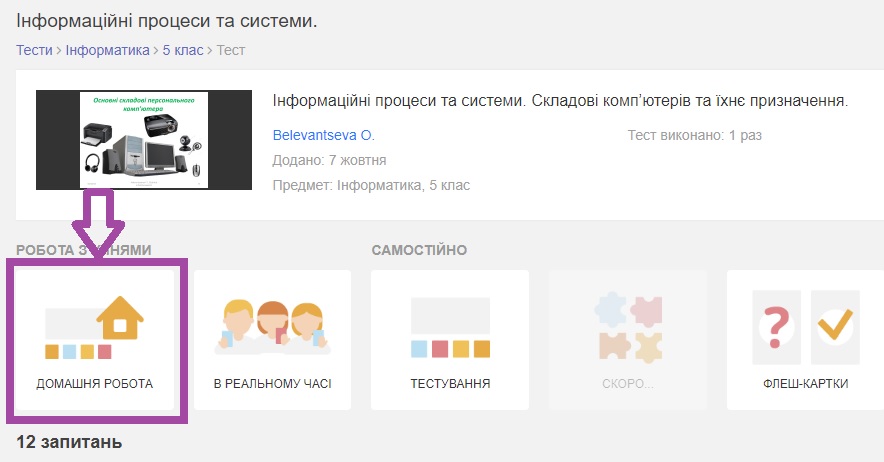884x462 pixels.
Task: Navigate to Інформатика breadcrumb link
Action: point(107,49)
